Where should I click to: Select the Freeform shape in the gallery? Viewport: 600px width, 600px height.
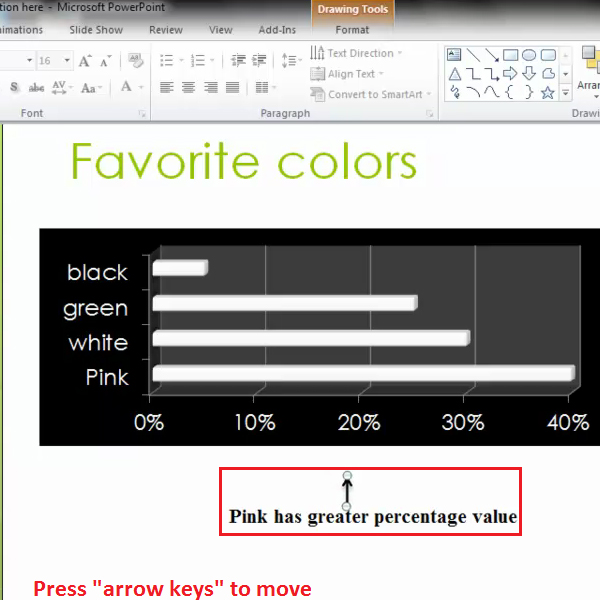(548, 73)
